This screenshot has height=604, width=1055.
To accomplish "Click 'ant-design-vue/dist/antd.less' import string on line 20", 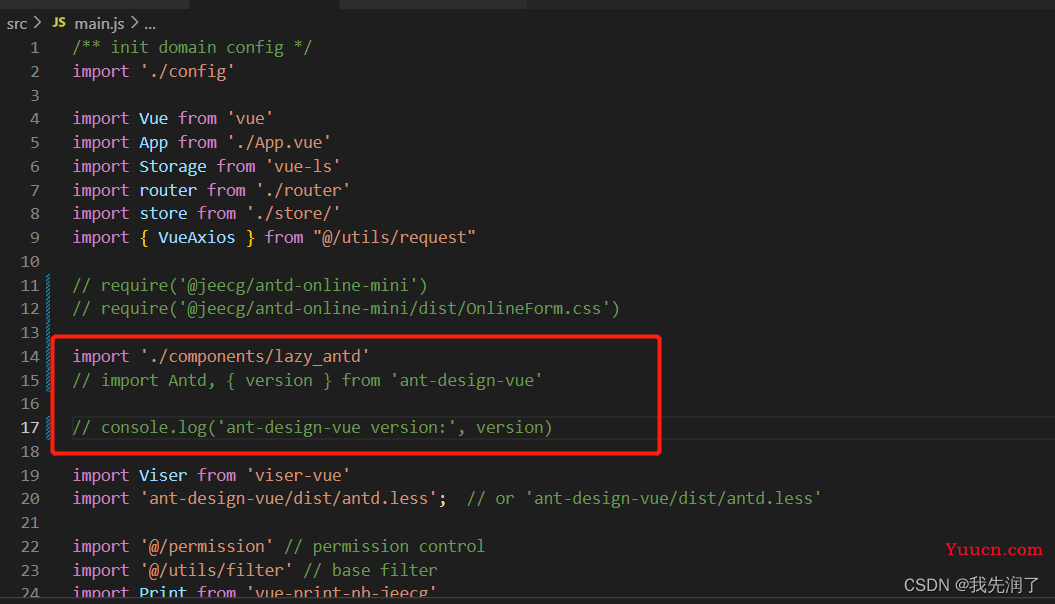I will tap(289, 498).
